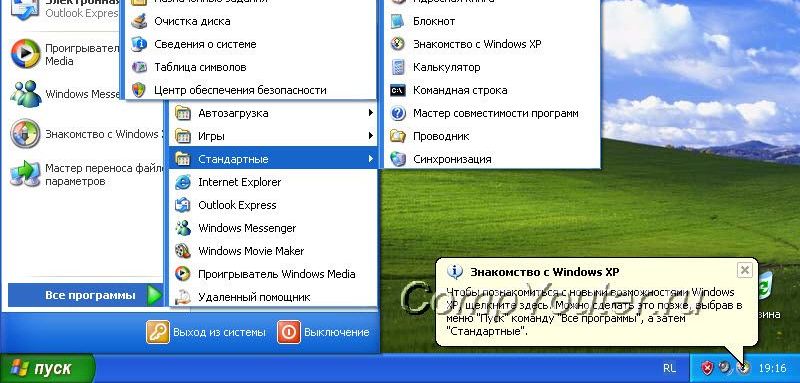Click the Игры folder icon
Viewport: 800px width, 383px height.
point(183,136)
